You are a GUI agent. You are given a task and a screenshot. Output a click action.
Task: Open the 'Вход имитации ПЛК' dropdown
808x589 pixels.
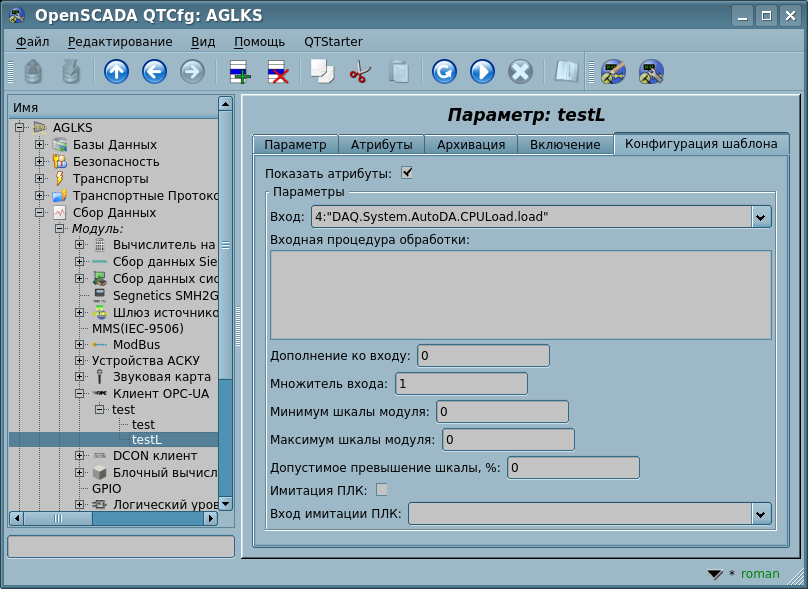pos(761,514)
